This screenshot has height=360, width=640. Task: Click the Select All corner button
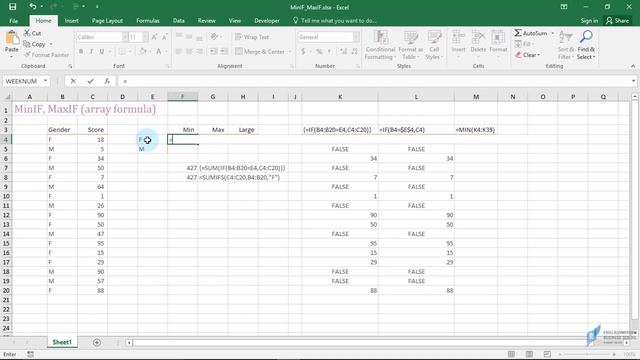click(x=7, y=97)
